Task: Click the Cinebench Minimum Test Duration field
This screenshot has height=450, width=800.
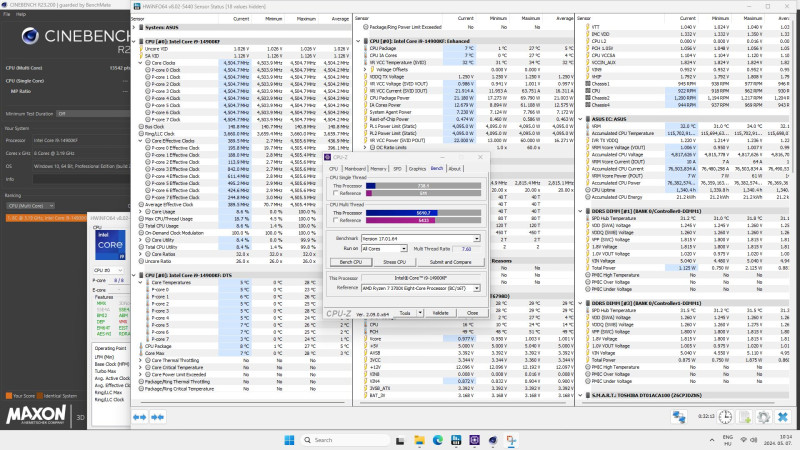Action: tap(93, 114)
